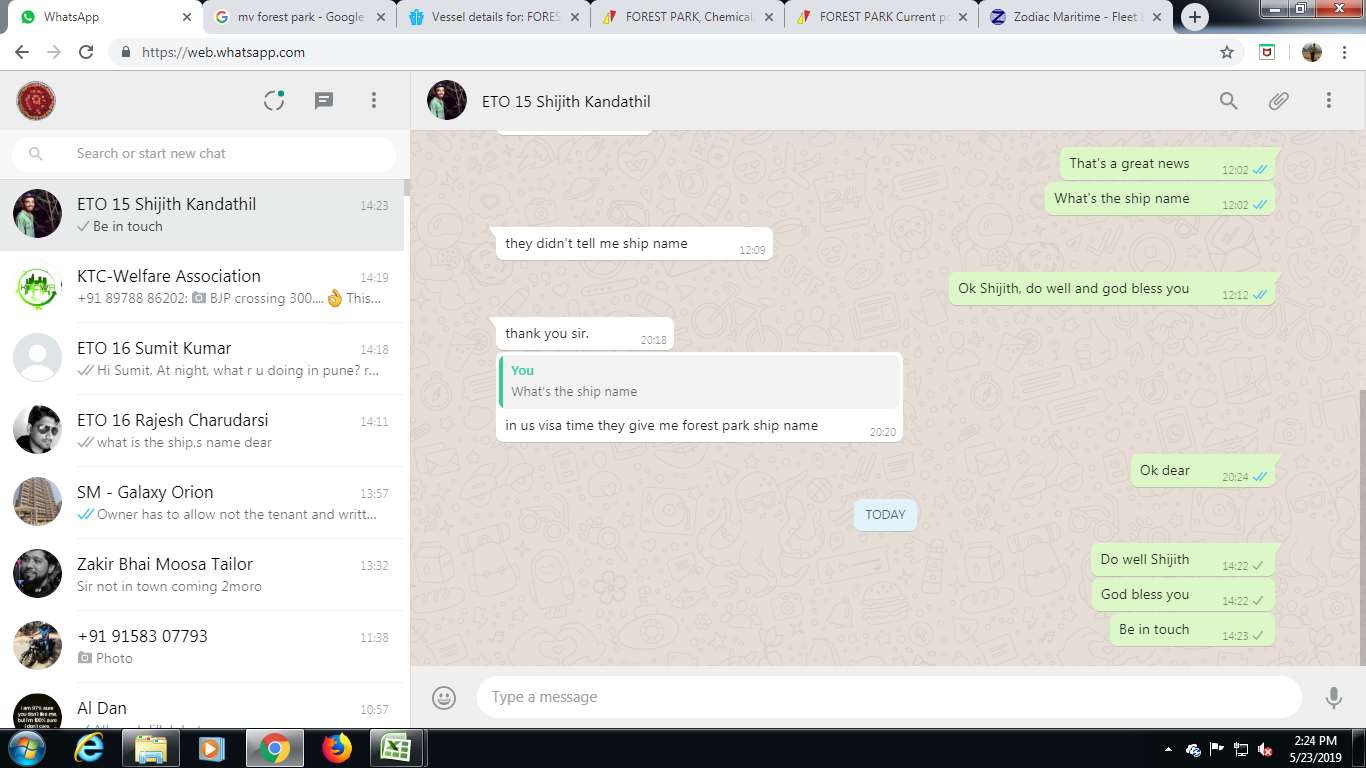
Task: Open File Explorer from taskbar
Action: 151,748
